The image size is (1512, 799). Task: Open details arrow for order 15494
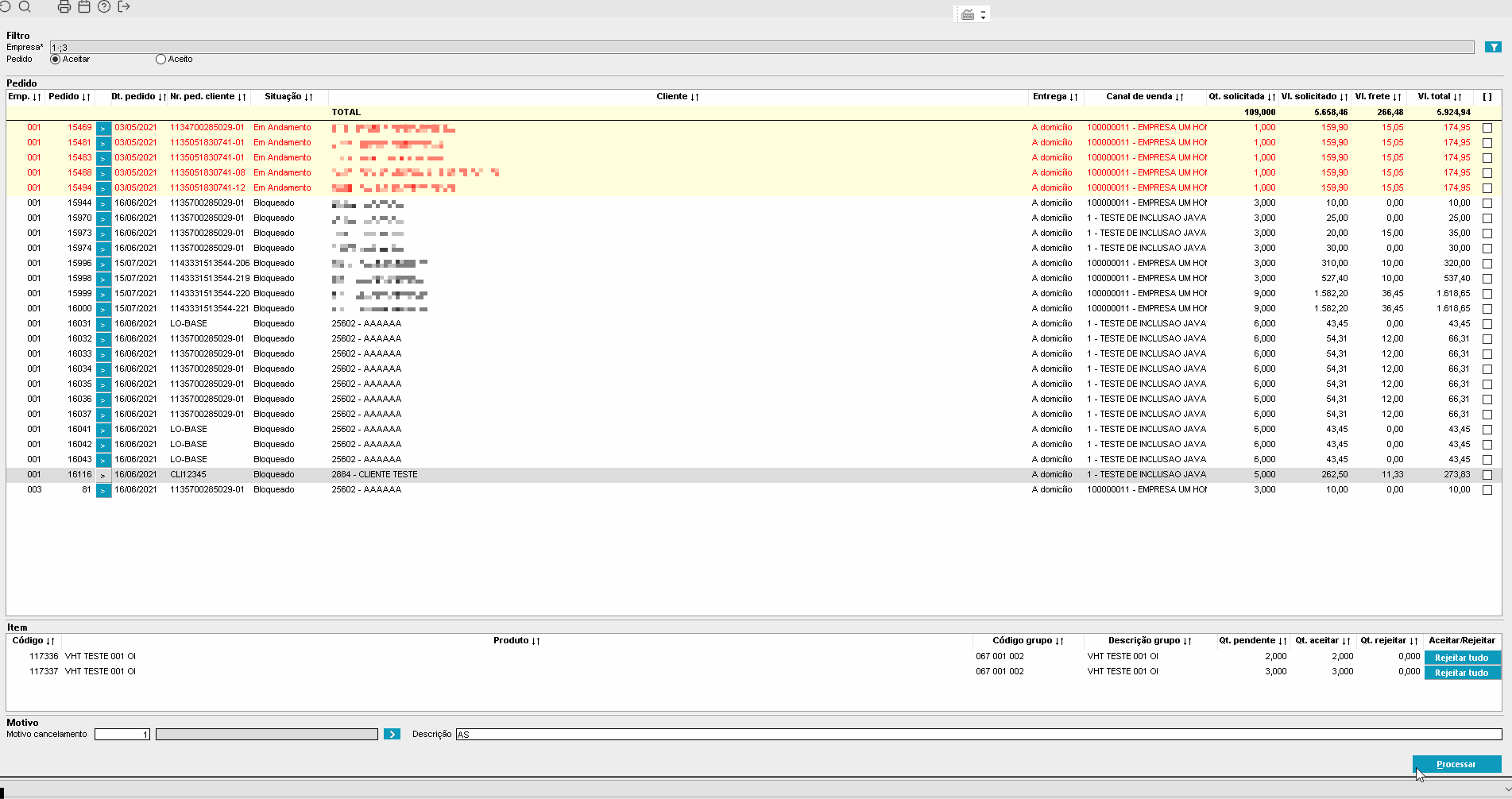[103, 188]
